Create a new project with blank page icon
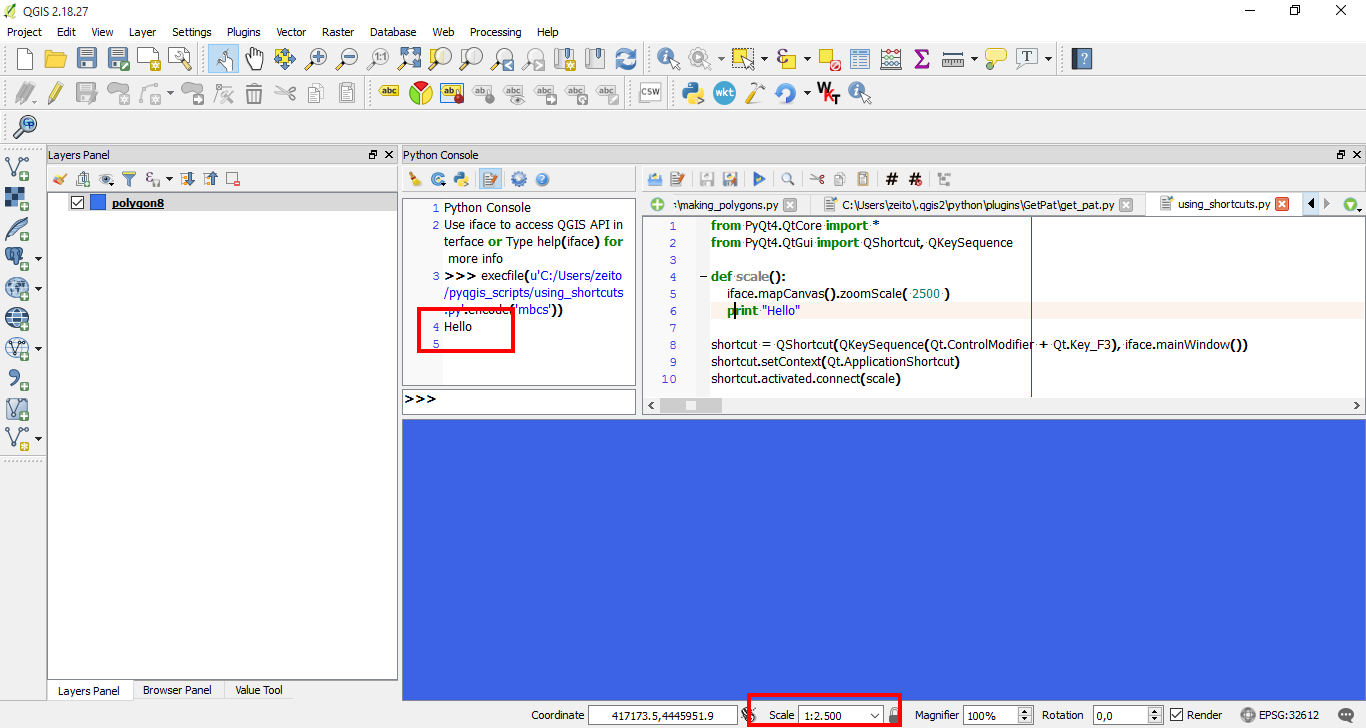This screenshot has height=728, width=1366. [x=25, y=59]
